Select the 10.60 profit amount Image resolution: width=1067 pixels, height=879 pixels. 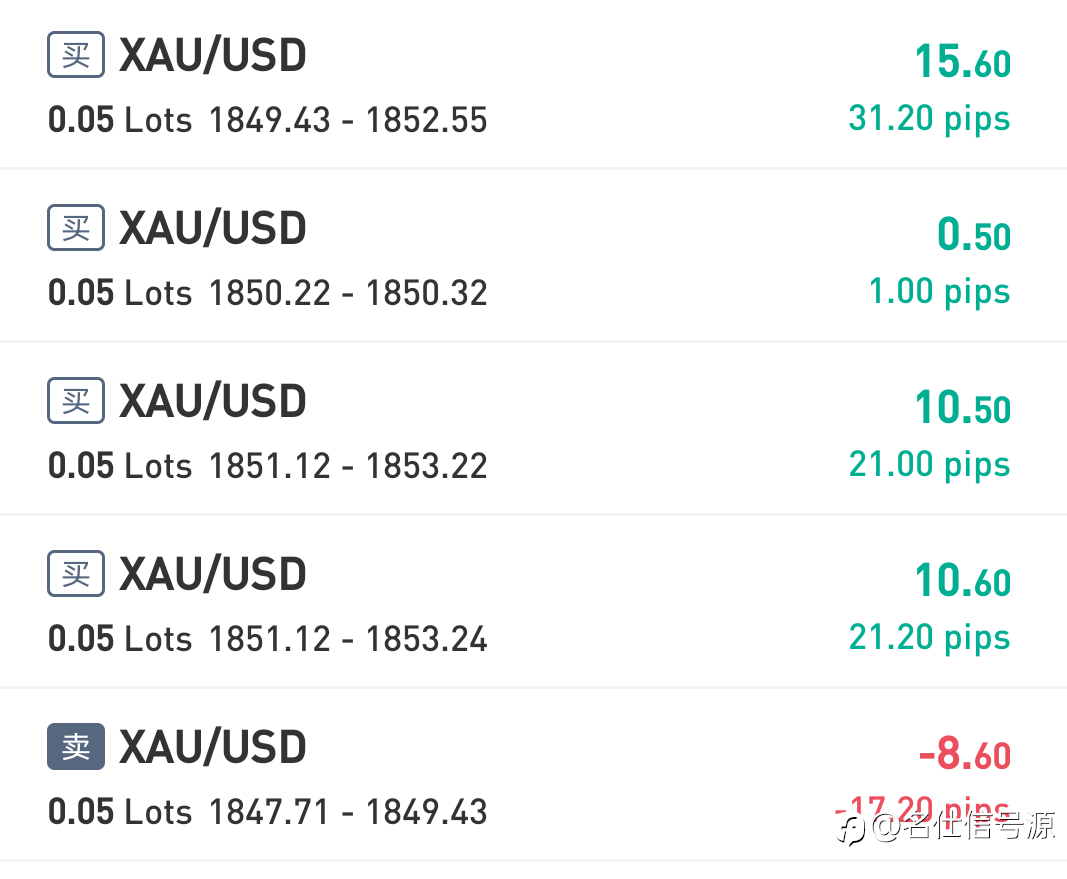pos(963,581)
